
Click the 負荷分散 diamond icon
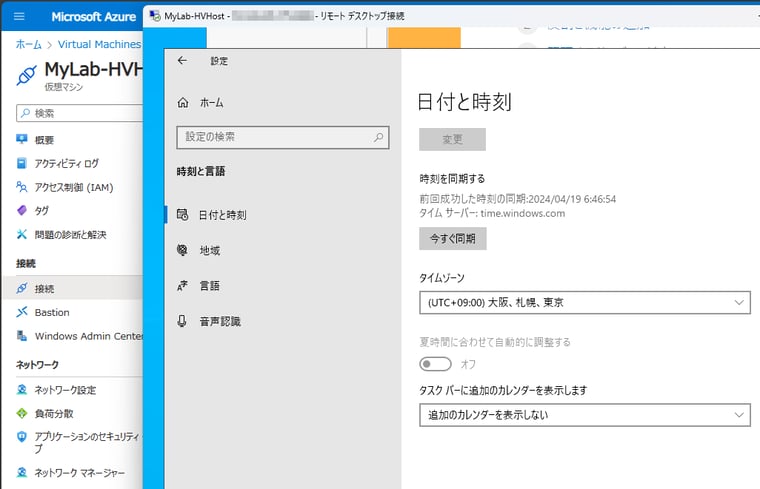click(21, 413)
